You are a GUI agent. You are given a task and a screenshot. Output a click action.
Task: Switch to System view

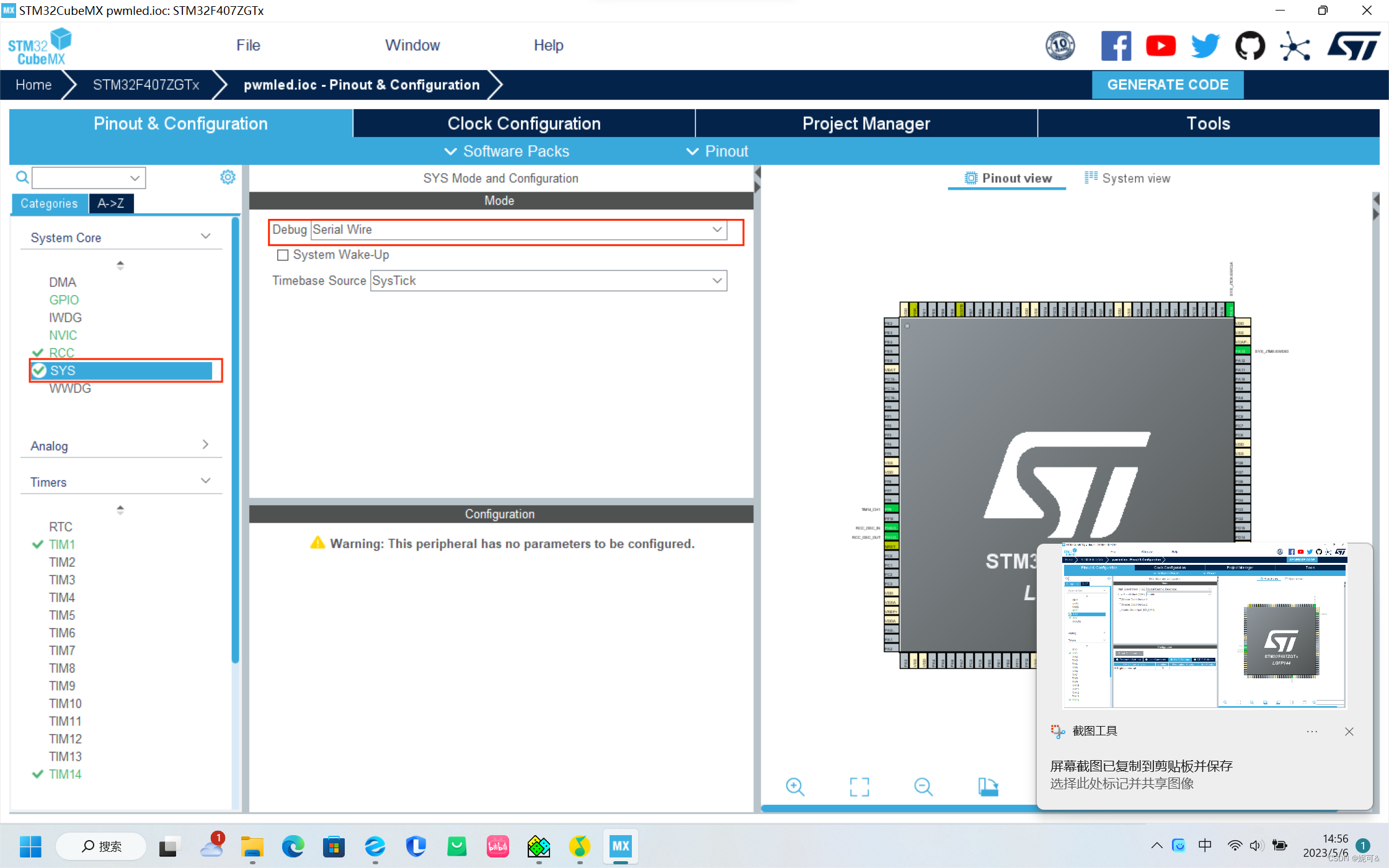pos(1127,179)
